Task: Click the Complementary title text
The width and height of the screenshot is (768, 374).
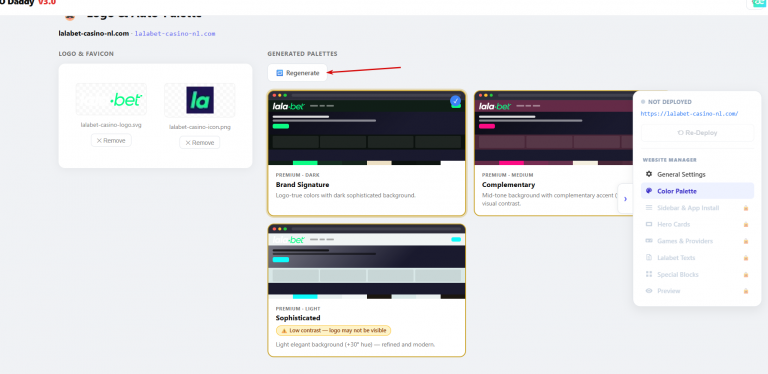Action: point(508,185)
